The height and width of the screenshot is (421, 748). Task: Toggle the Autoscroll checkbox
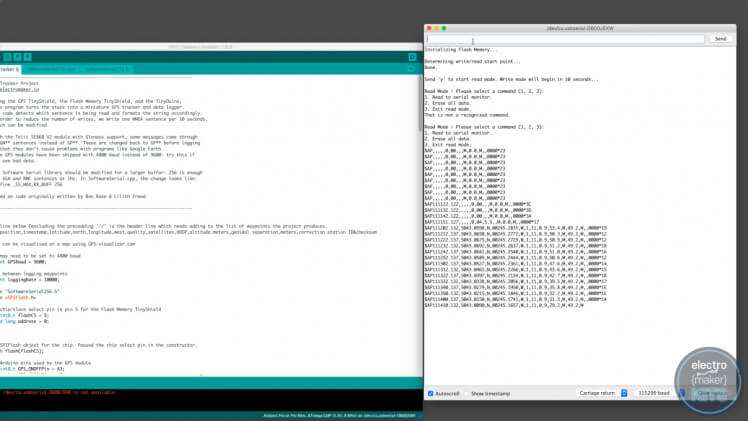click(x=430, y=393)
